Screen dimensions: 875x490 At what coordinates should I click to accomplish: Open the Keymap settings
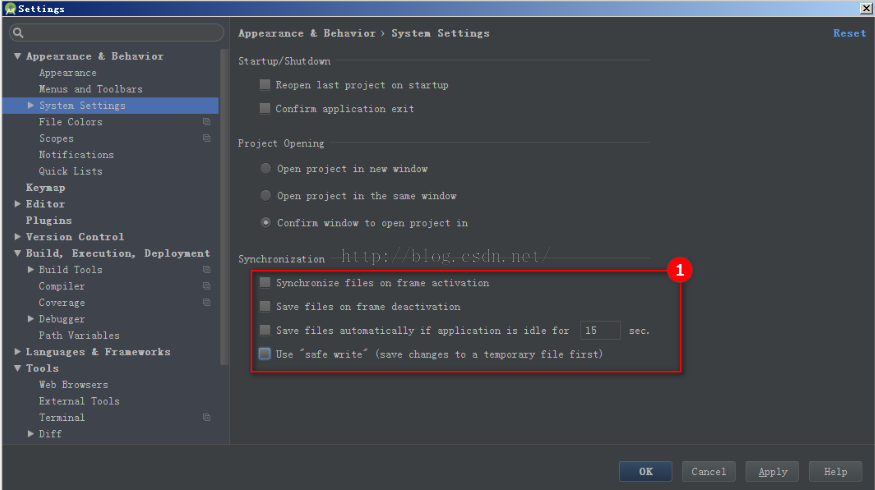[x=45, y=188]
